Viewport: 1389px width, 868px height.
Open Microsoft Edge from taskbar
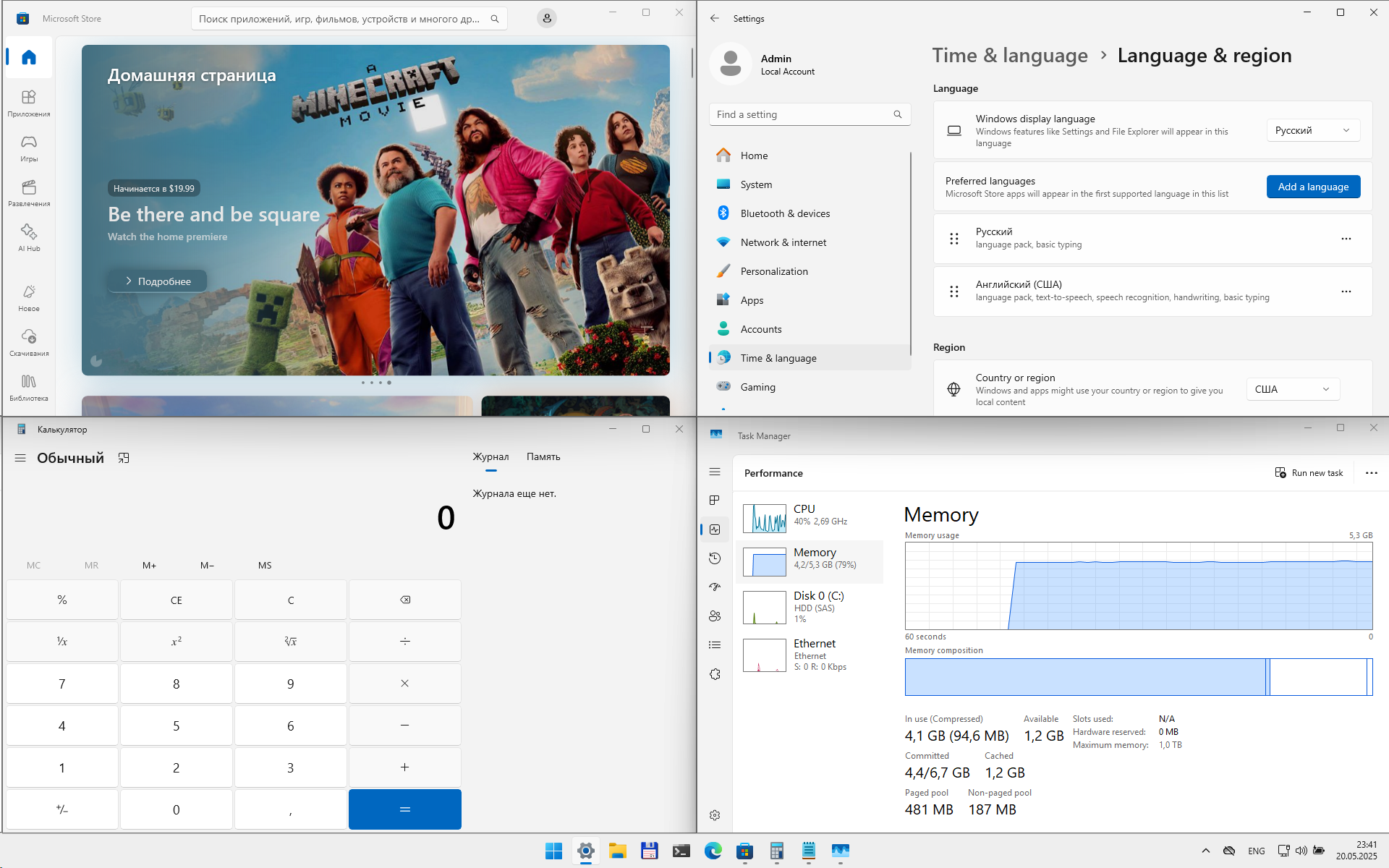pyautogui.click(x=713, y=851)
